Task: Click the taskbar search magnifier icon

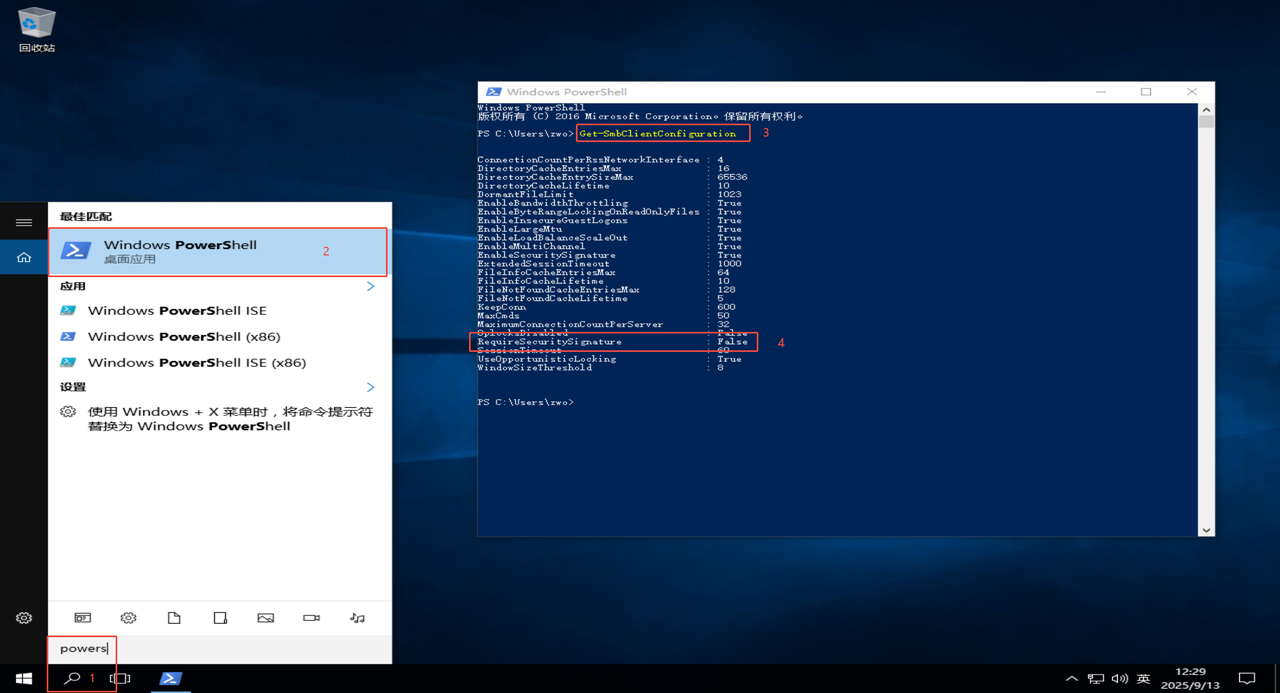Action: pos(72,678)
